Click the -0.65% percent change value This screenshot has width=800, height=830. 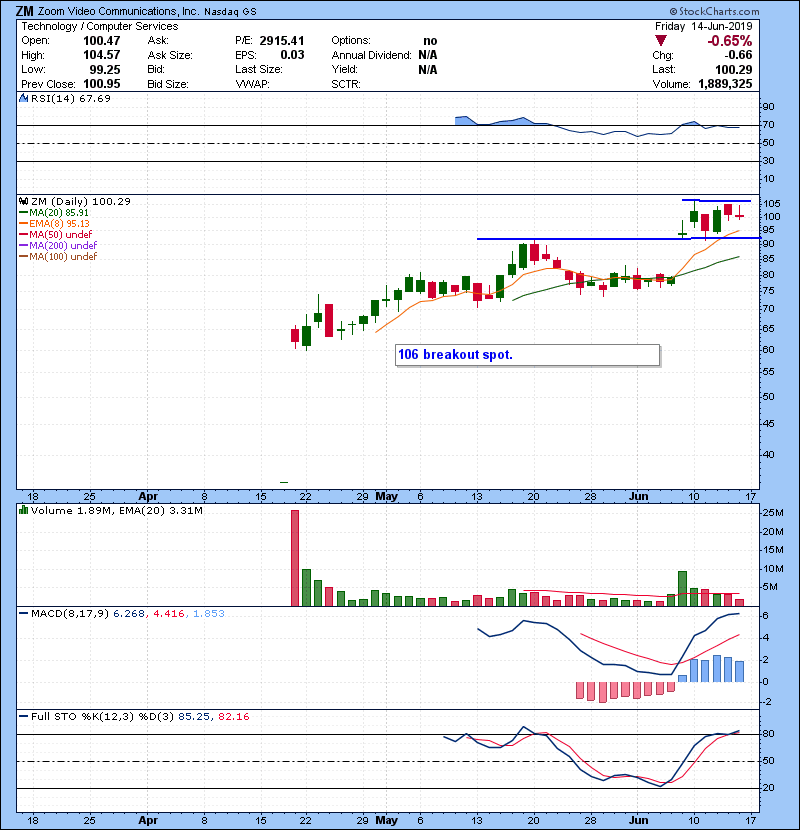[x=730, y=41]
